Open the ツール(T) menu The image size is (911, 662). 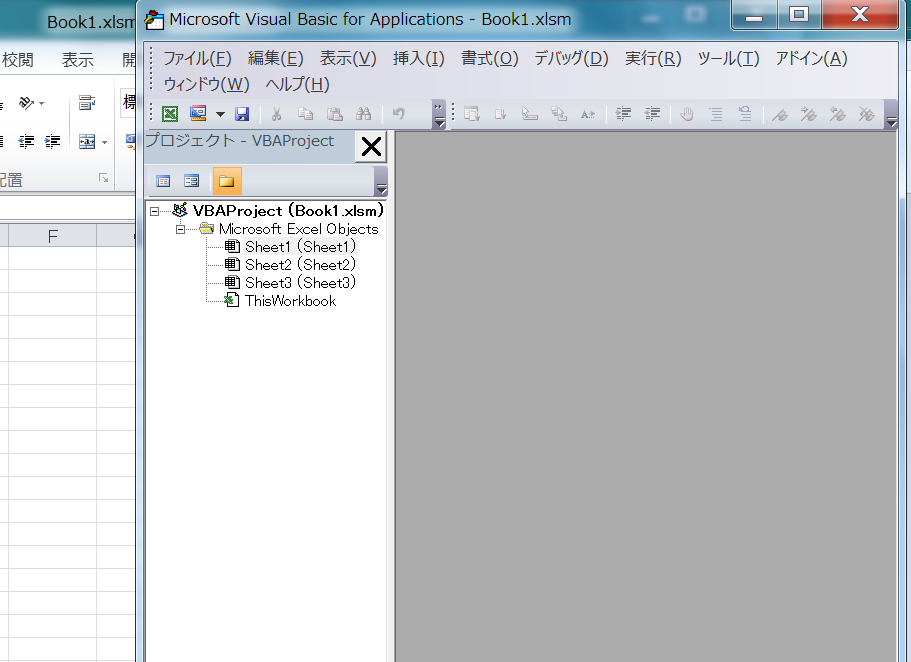tap(728, 59)
